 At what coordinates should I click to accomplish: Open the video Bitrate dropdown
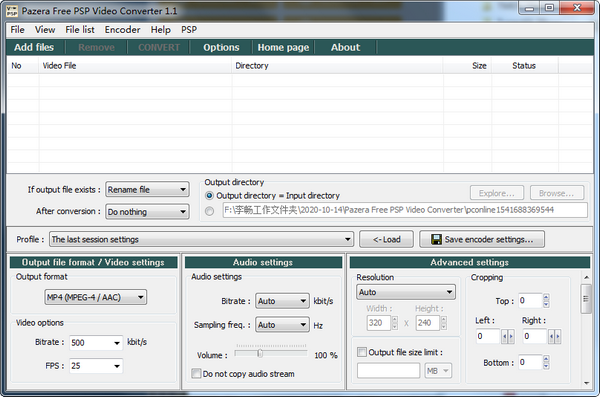[x=117, y=343]
